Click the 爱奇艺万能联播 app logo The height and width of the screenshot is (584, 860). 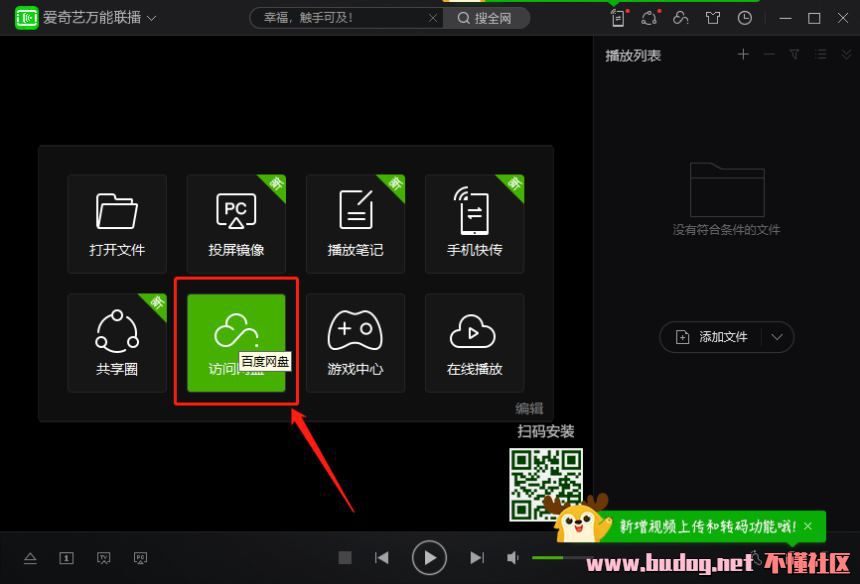26,18
